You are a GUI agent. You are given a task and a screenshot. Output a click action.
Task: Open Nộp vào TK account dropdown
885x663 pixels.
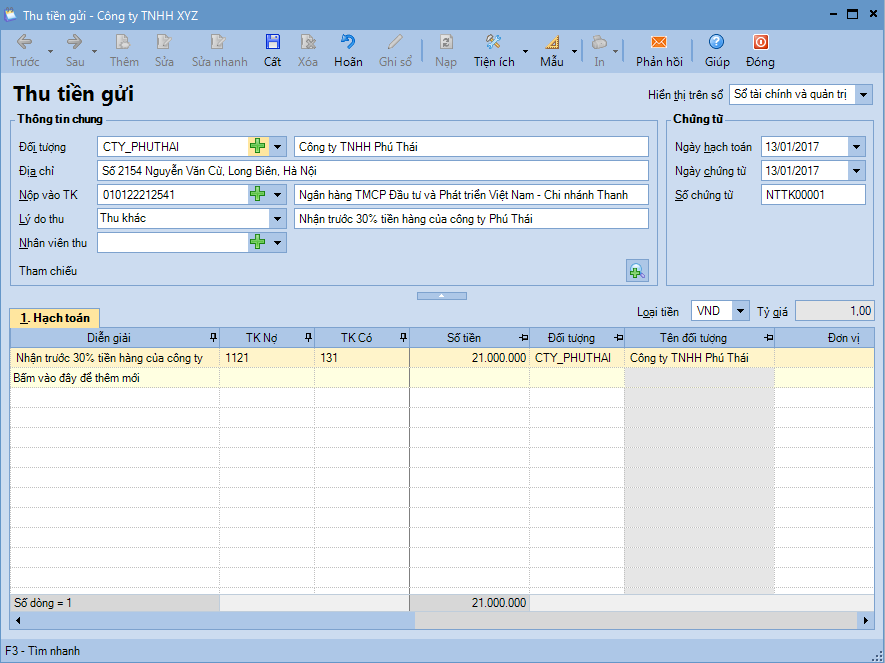tap(277, 195)
